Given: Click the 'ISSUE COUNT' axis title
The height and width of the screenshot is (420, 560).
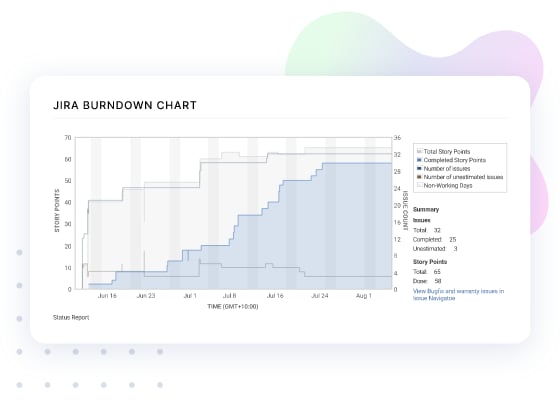Looking at the screenshot, I should (405, 211).
